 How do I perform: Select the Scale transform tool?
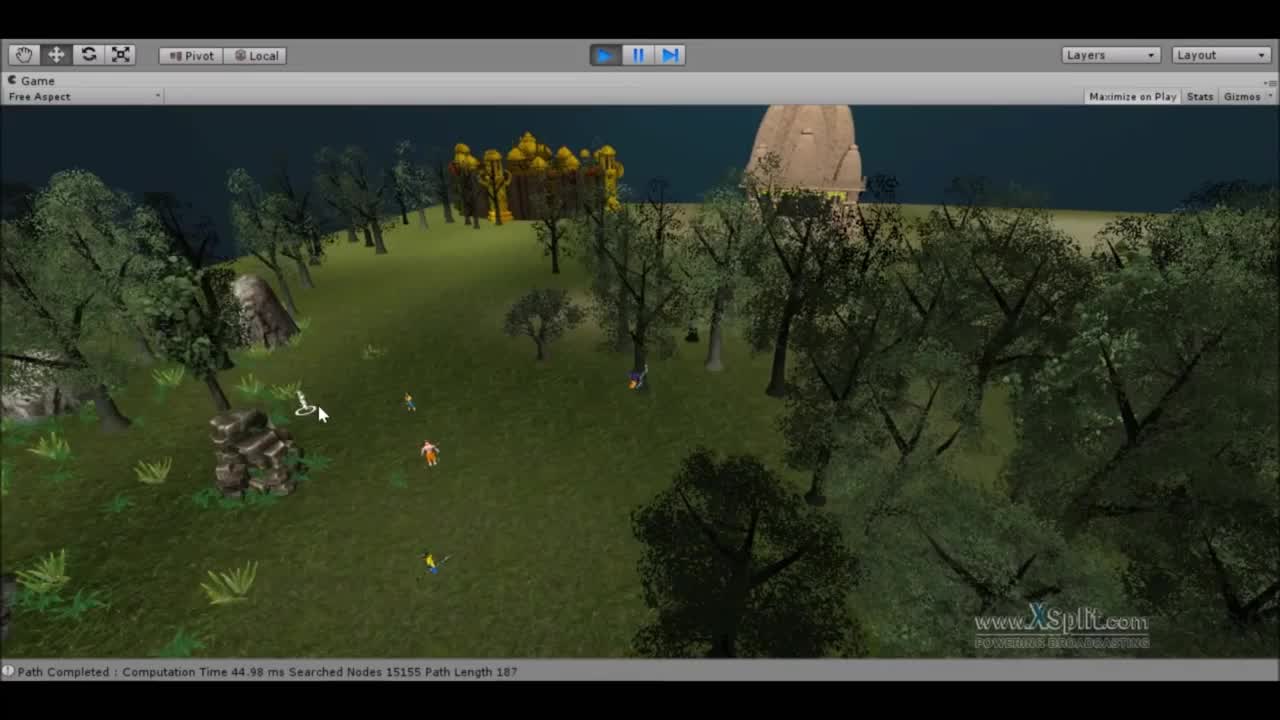tap(120, 54)
